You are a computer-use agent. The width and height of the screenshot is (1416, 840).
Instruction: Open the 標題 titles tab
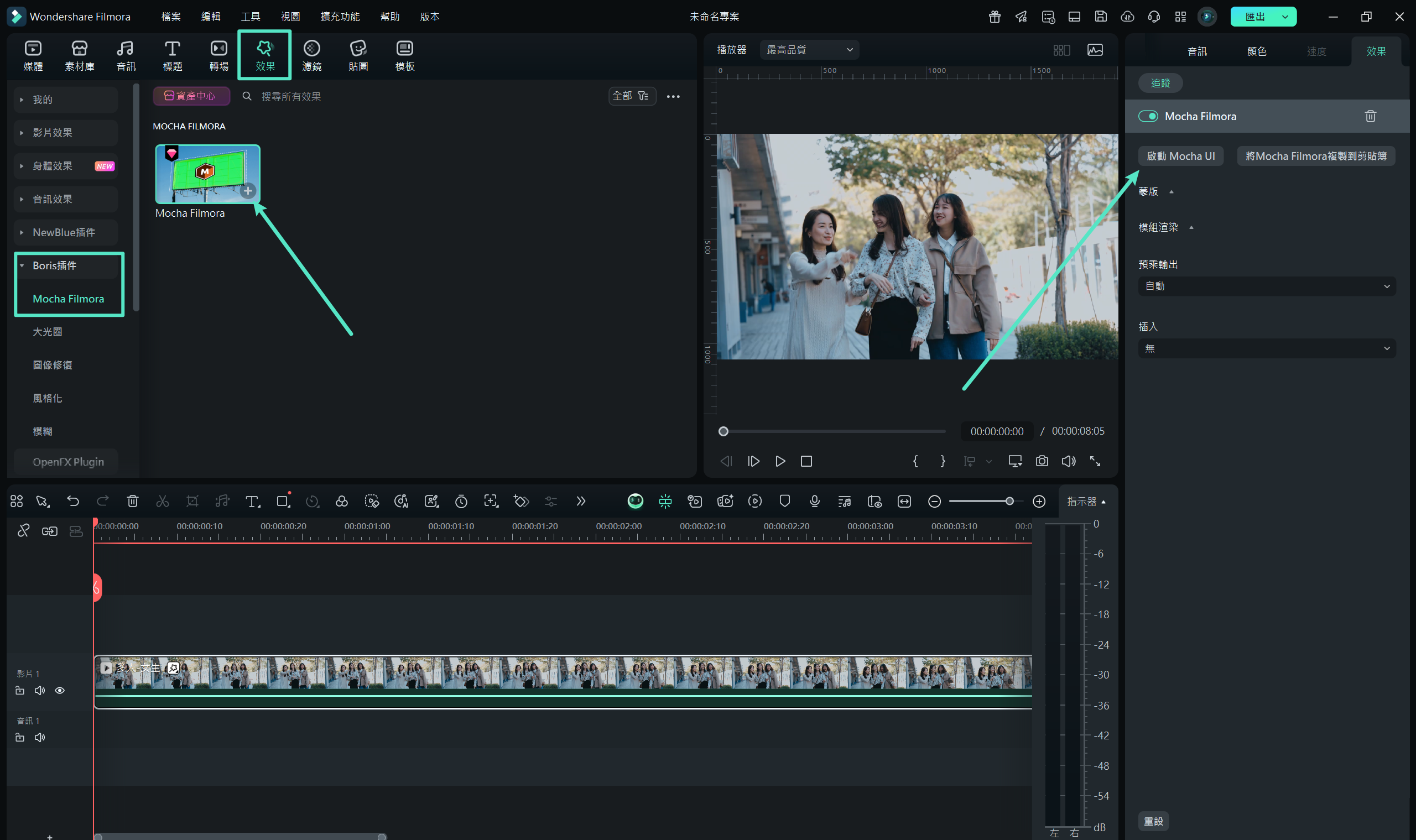[172, 55]
